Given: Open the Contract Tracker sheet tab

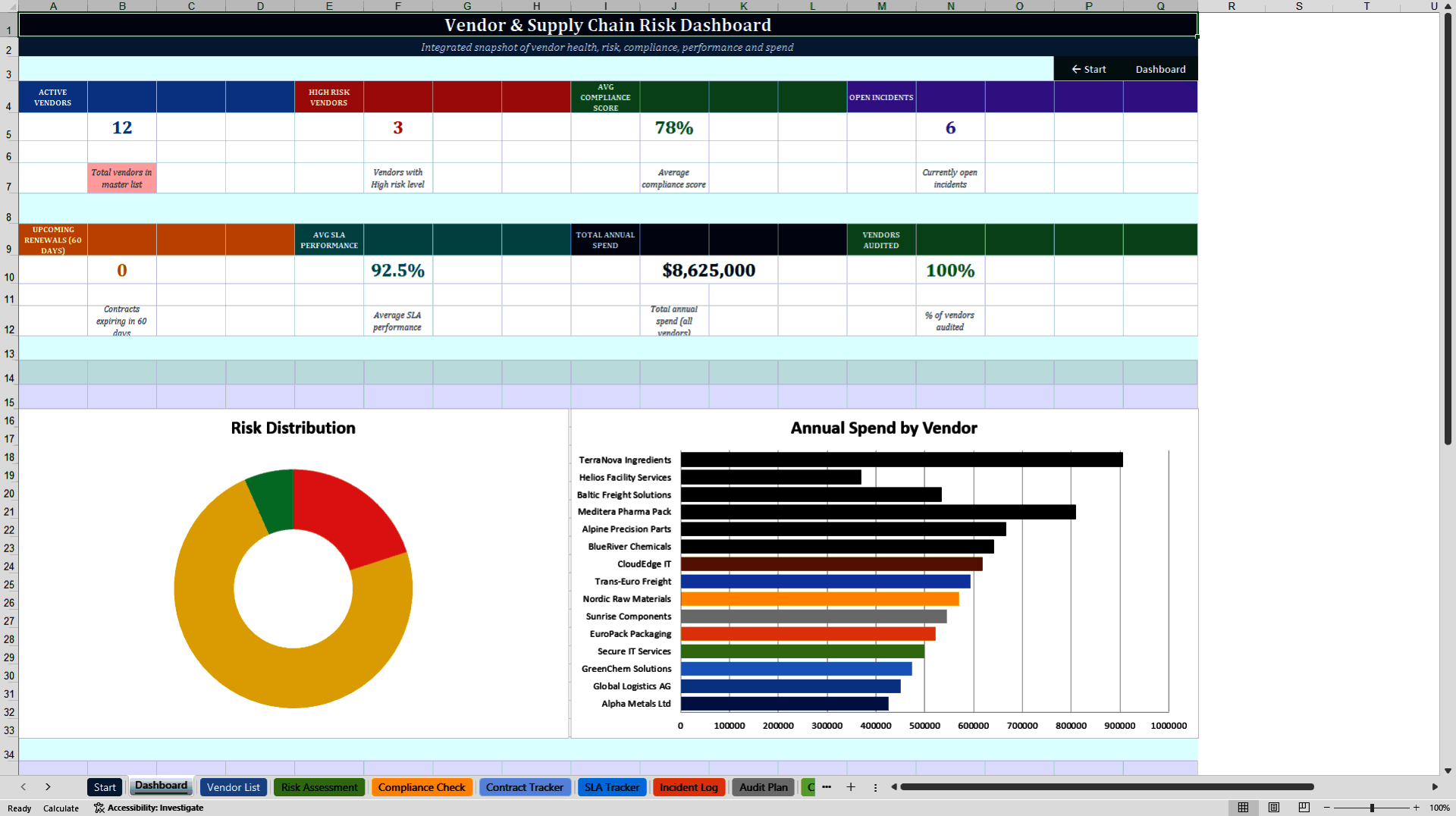Looking at the screenshot, I should coord(525,787).
